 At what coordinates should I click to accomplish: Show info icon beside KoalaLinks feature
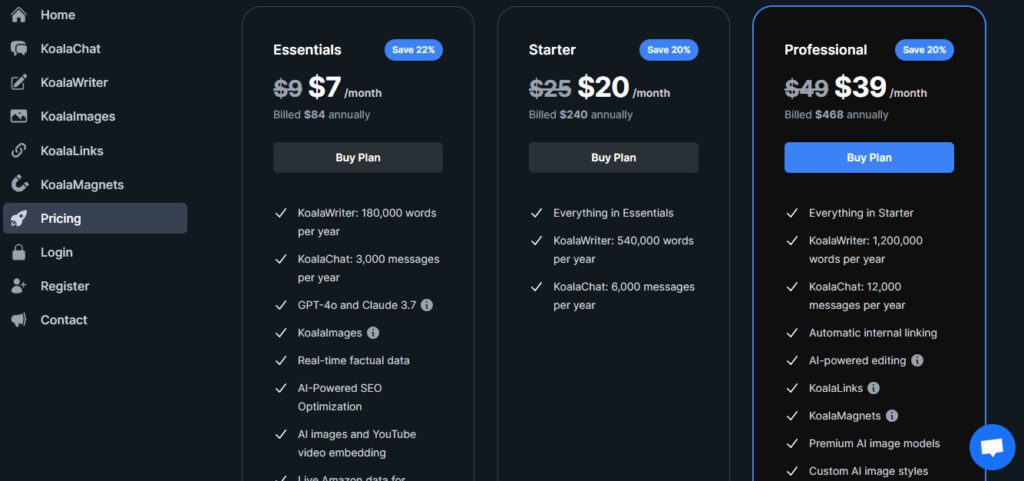coord(873,388)
